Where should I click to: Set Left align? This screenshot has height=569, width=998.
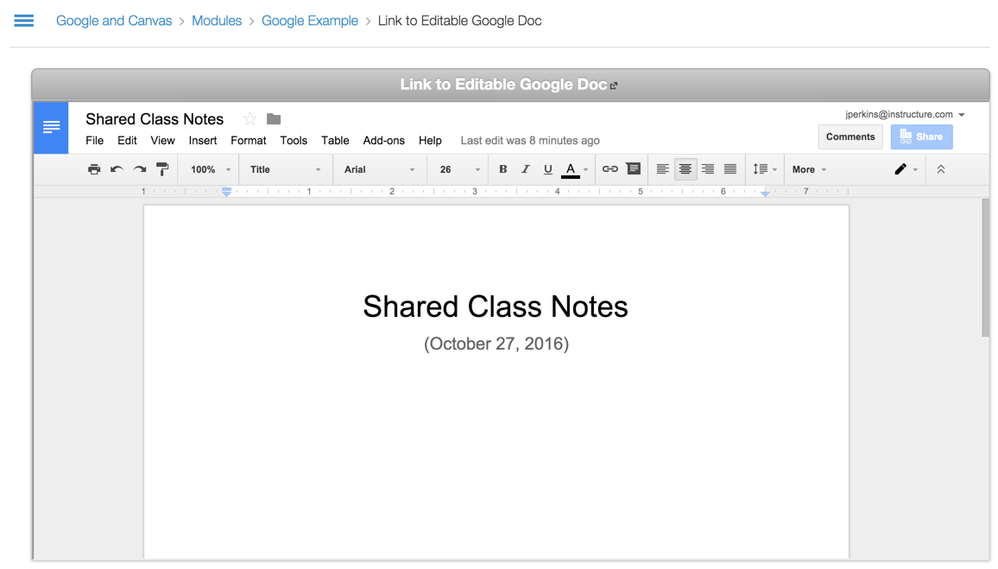pyautogui.click(x=663, y=169)
